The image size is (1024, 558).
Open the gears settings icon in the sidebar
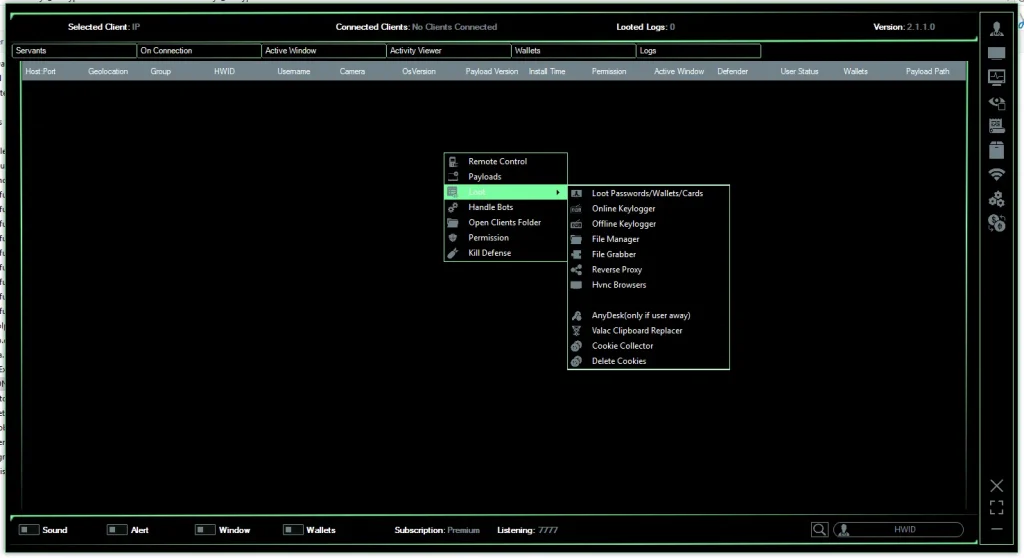pyautogui.click(x=996, y=199)
